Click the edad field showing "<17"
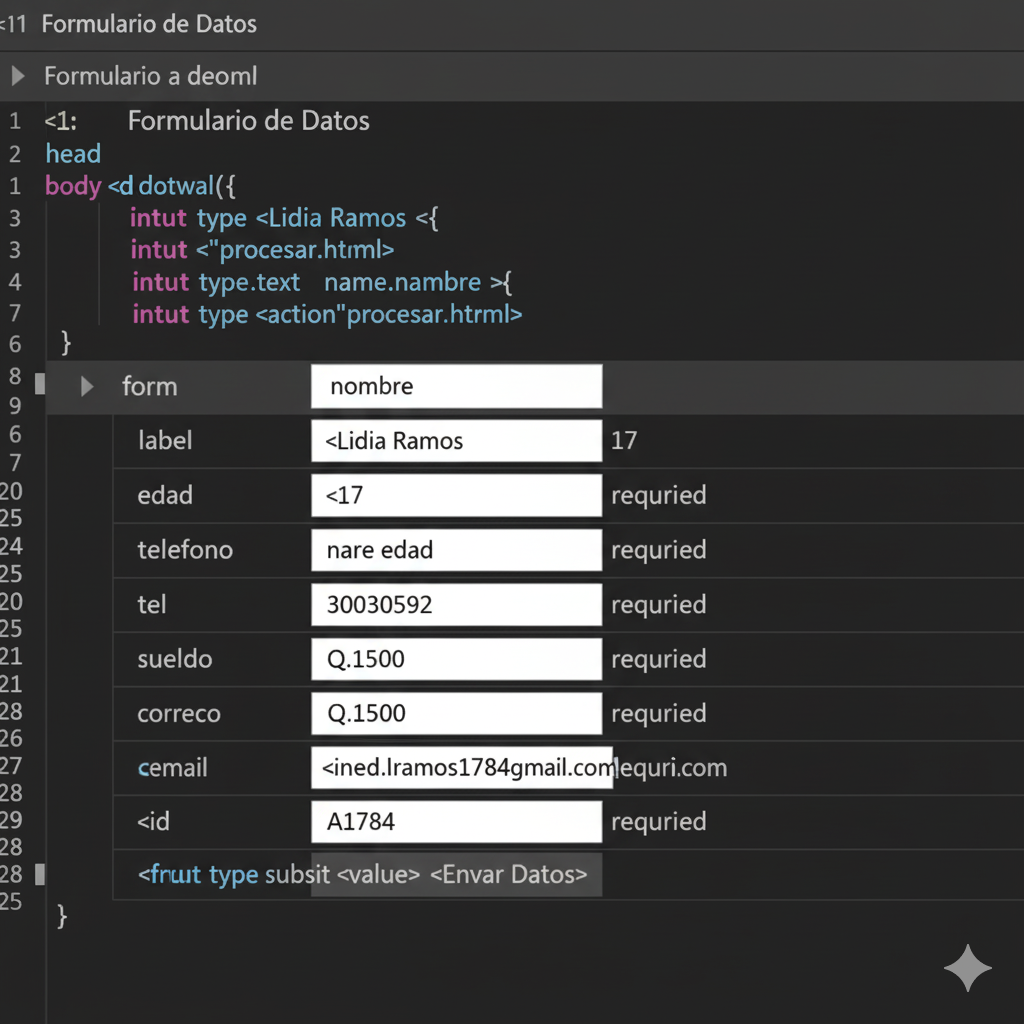Viewport: 1024px width, 1024px height. pos(456,495)
